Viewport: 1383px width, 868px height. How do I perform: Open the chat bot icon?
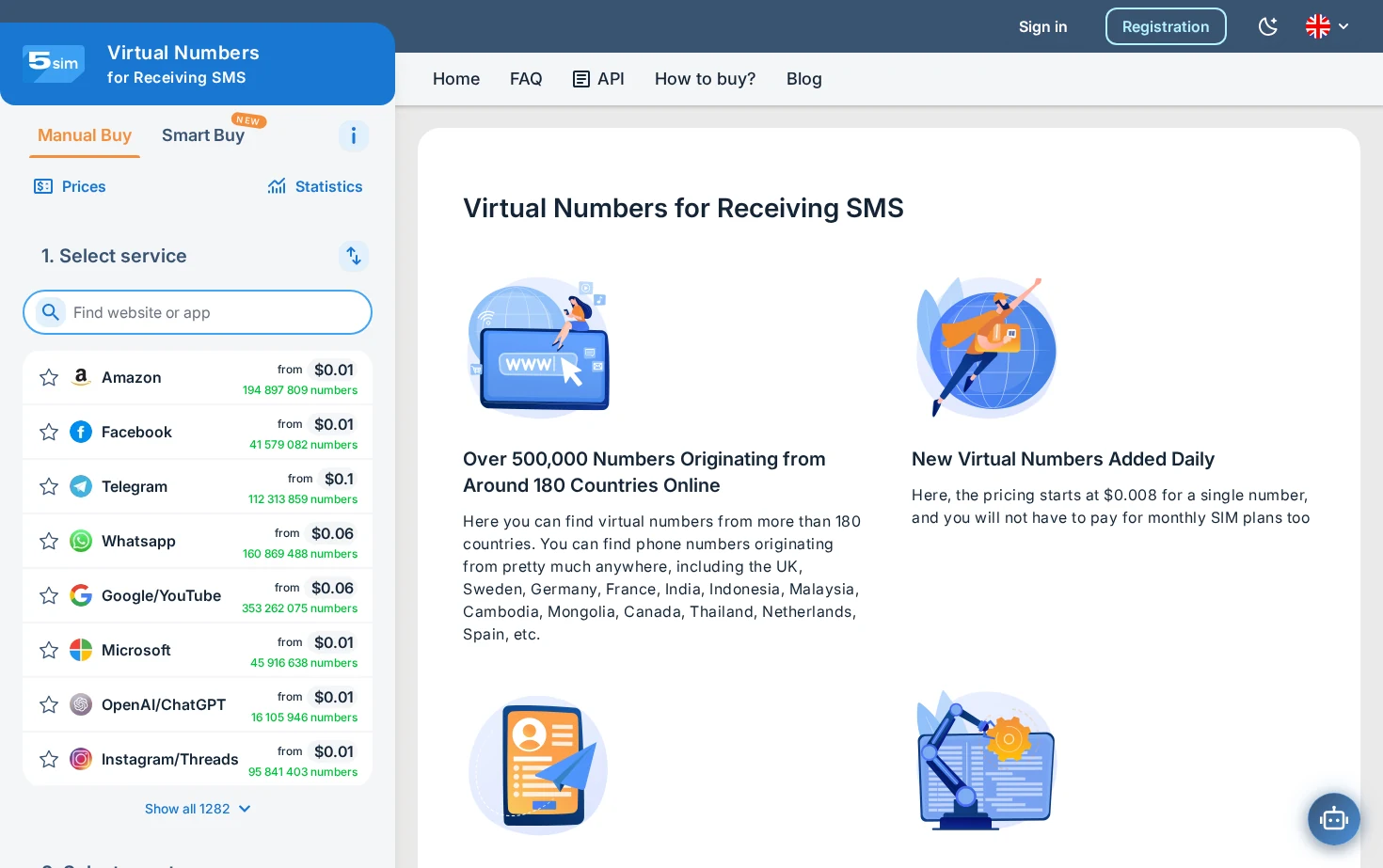click(x=1334, y=819)
